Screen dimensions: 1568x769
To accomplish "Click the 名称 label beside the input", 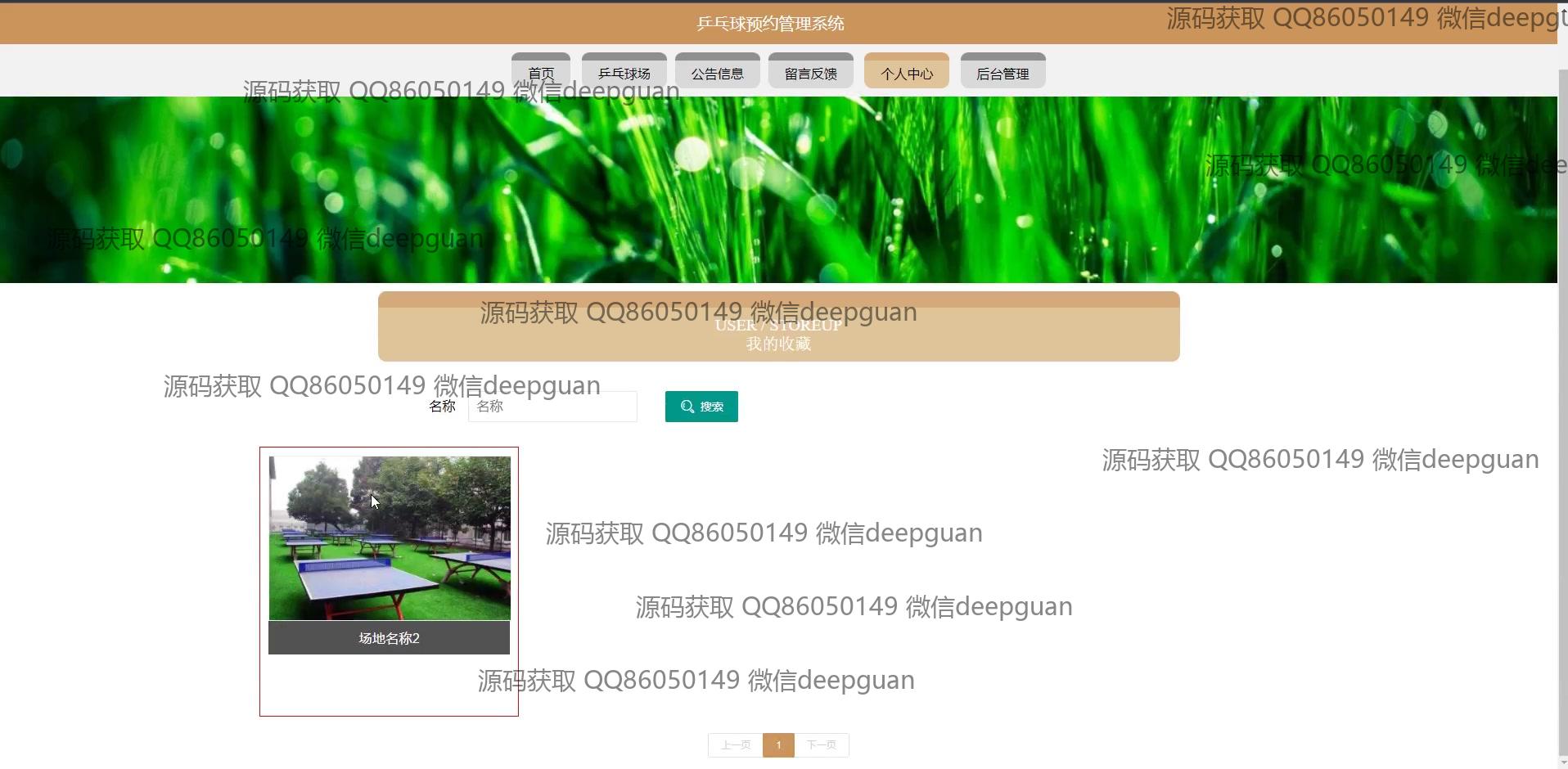I will pyautogui.click(x=442, y=407).
